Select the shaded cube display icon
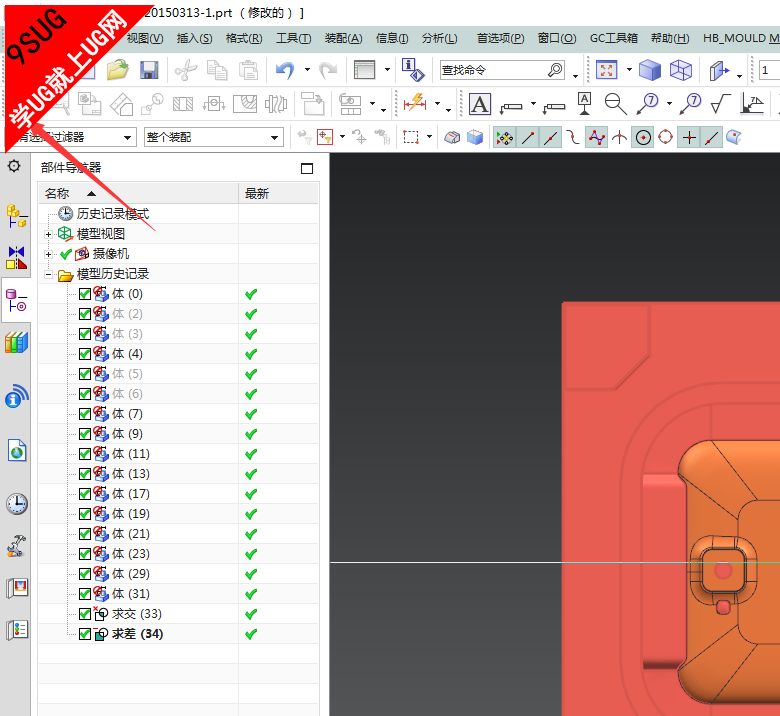 [650, 70]
